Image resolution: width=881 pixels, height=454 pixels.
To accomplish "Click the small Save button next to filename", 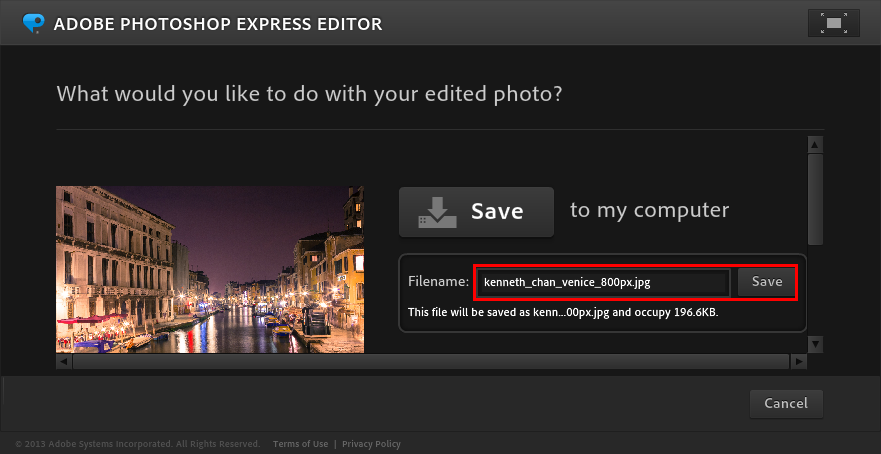I will point(767,282).
